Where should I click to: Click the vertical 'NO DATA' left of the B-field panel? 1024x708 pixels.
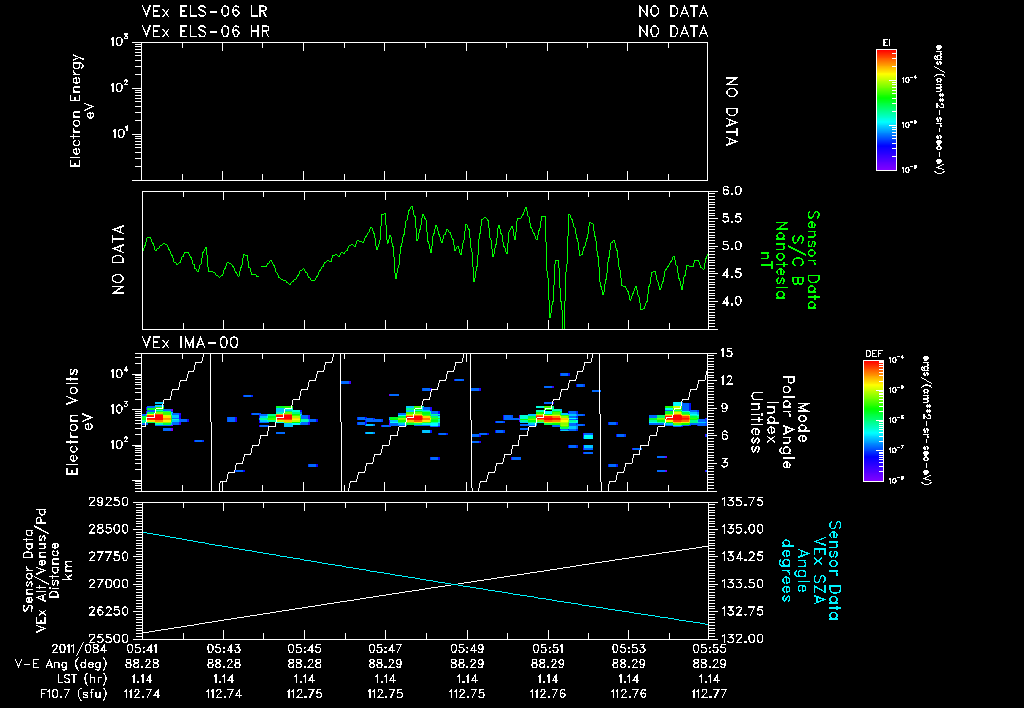point(118,259)
